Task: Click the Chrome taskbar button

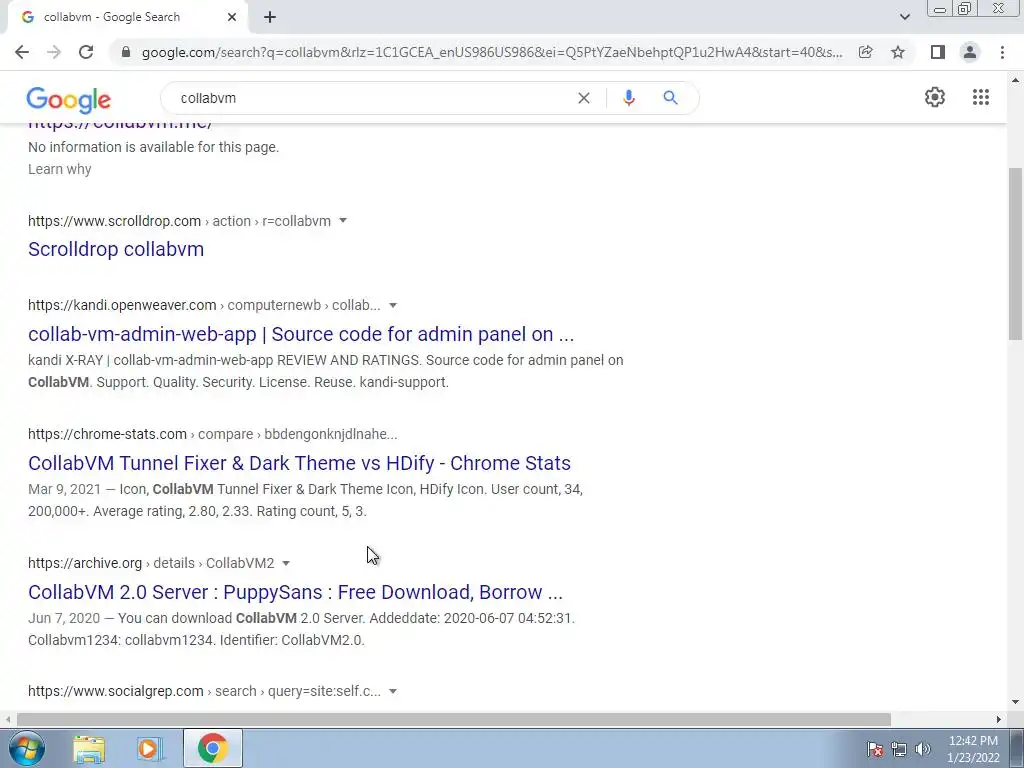Action: click(212, 748)
